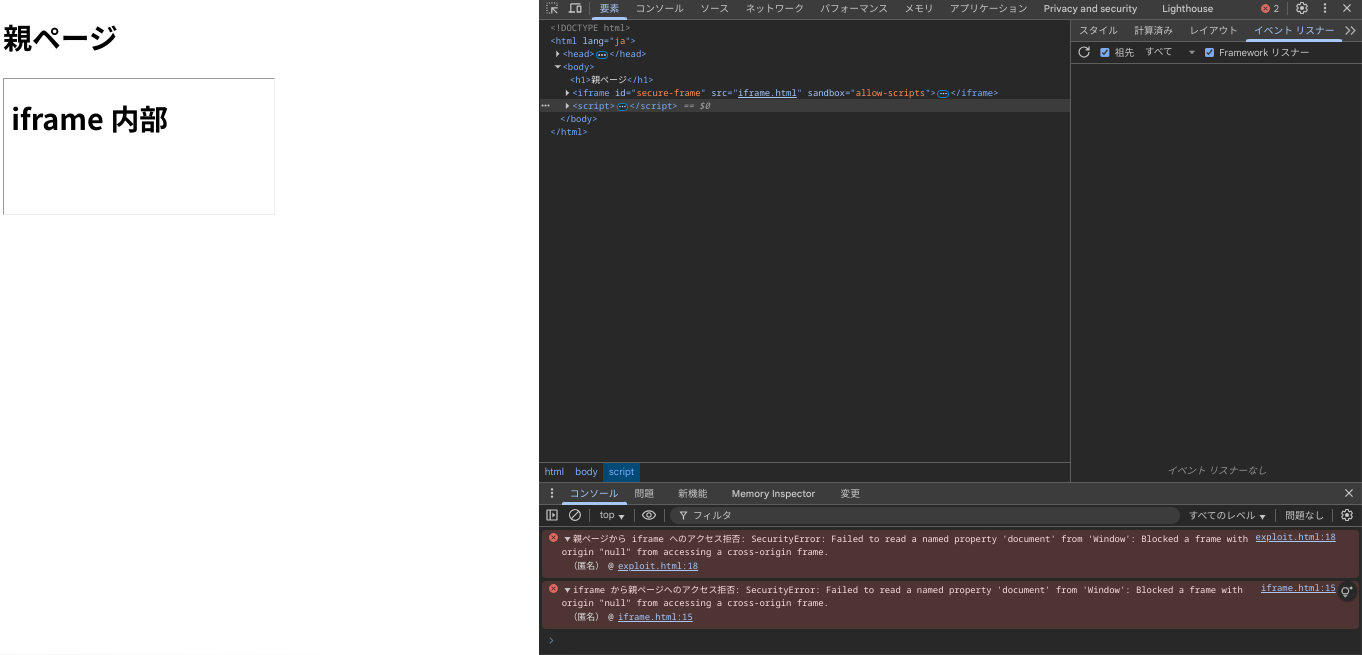Close the console drawer
Screen dimensions: 1362x655
tap(1348, 493)
